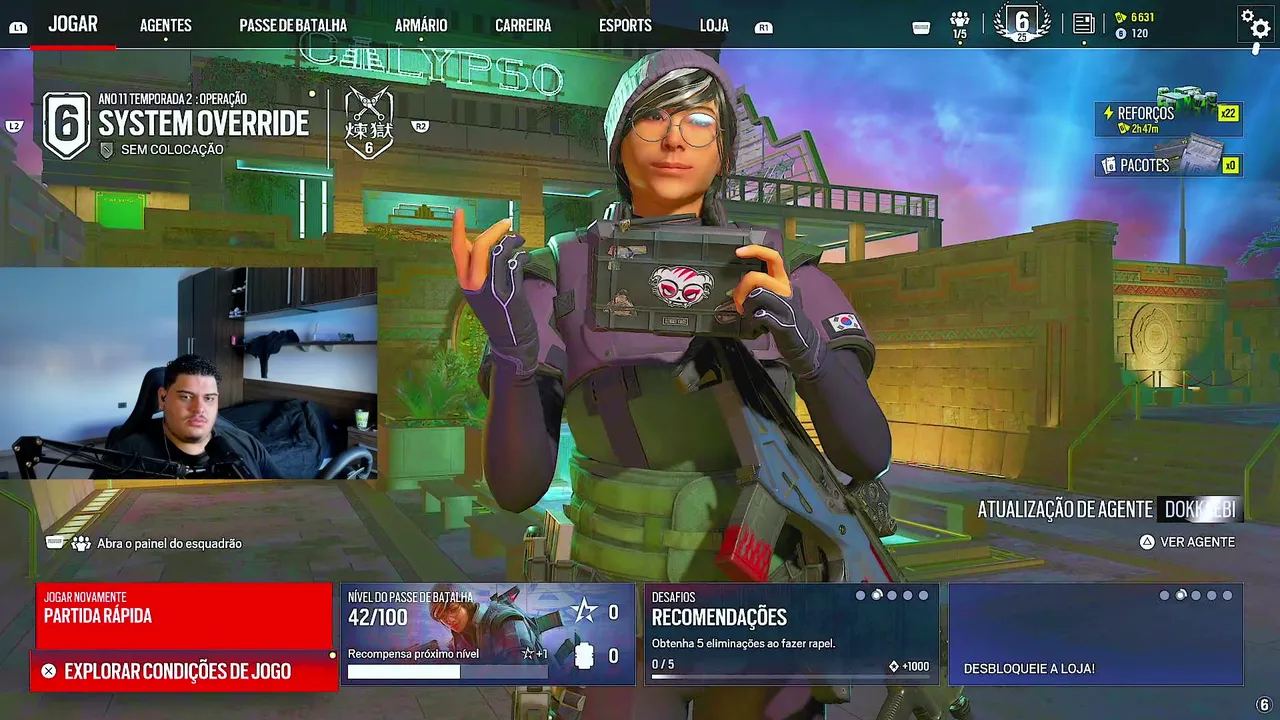The width and height of the screenshot is (1280, 720).
Task: Click the 0 / 5 challenge progress bar
Action: (x=789, y=678)
